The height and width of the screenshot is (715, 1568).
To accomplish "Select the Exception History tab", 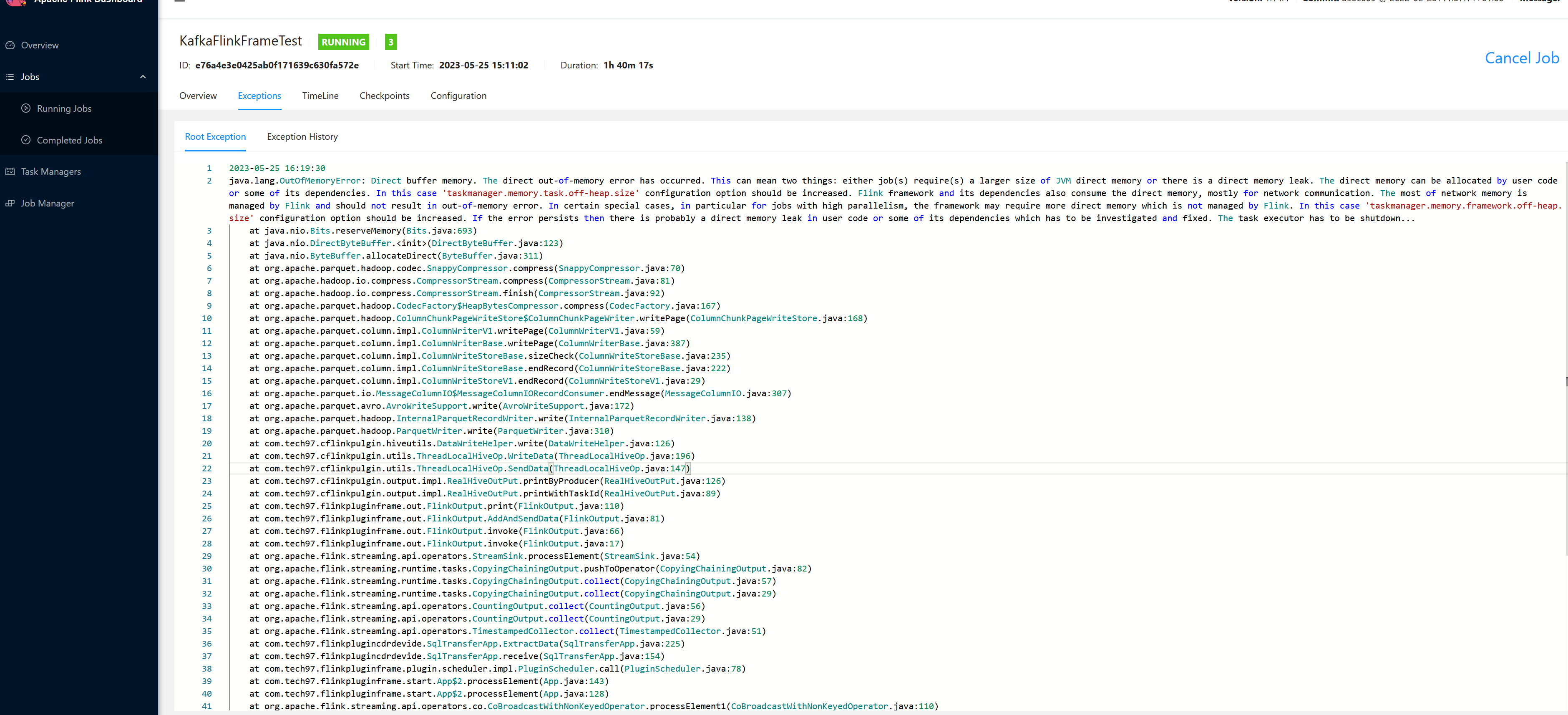I will pyautogui.click(x=302, y=136).
